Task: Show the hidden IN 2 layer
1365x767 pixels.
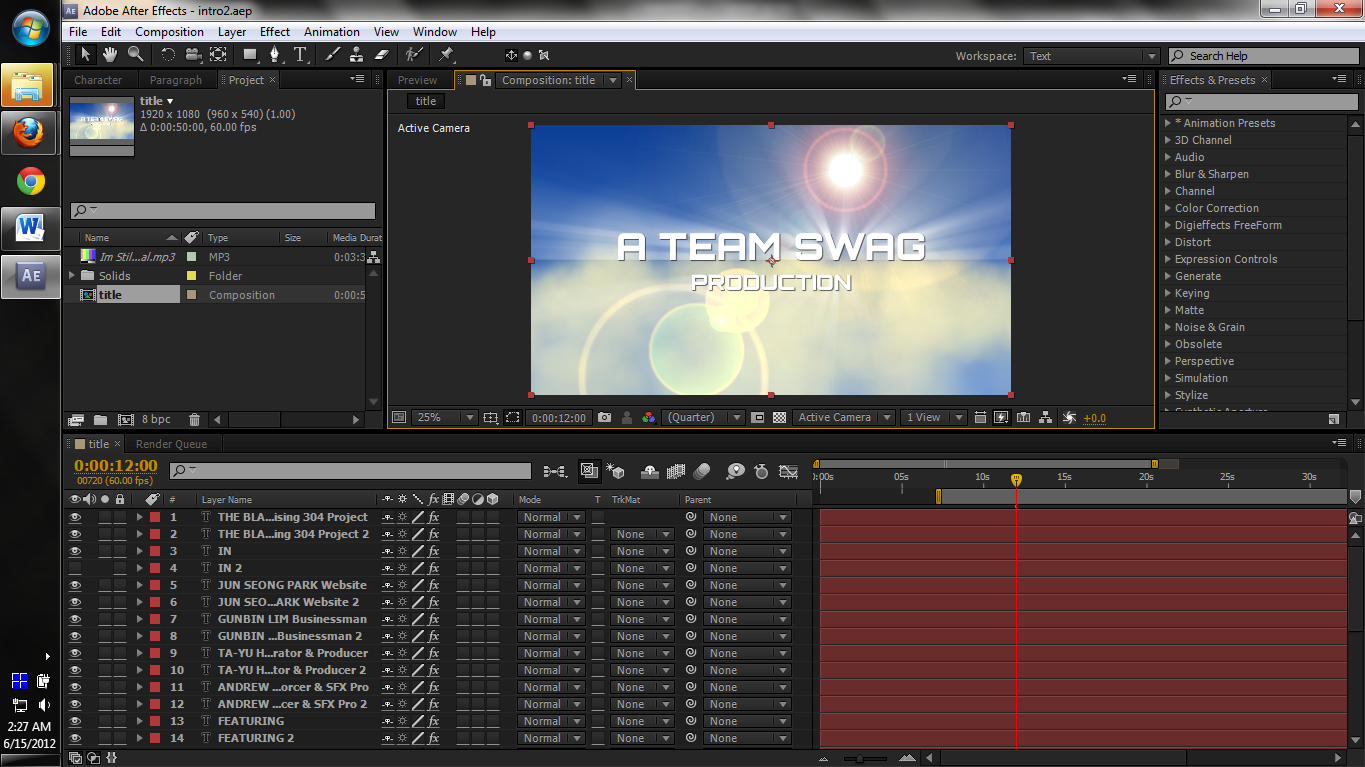Action: (75, 568)
